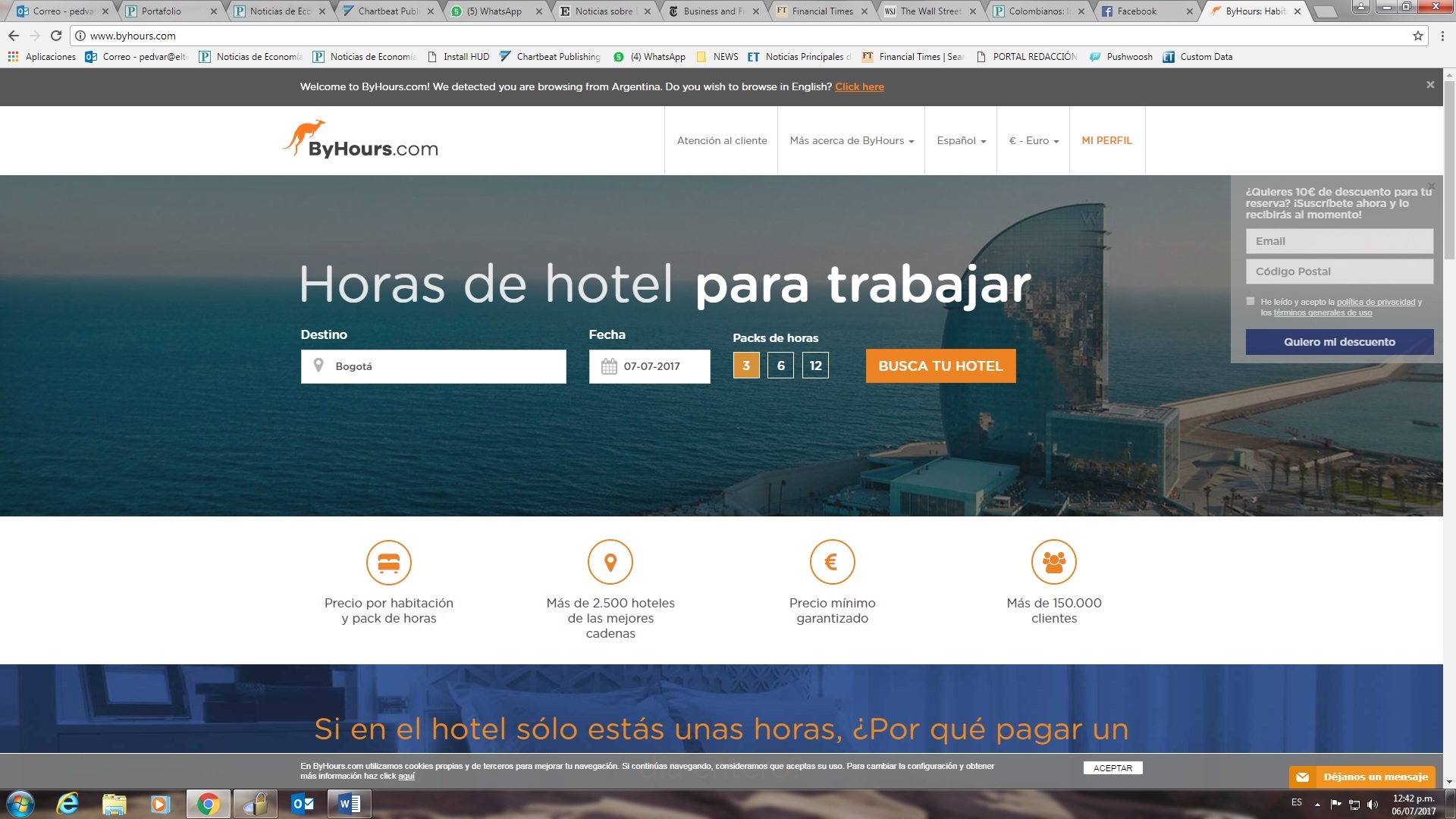Reload the page with refresh icon

coord(55,36)
